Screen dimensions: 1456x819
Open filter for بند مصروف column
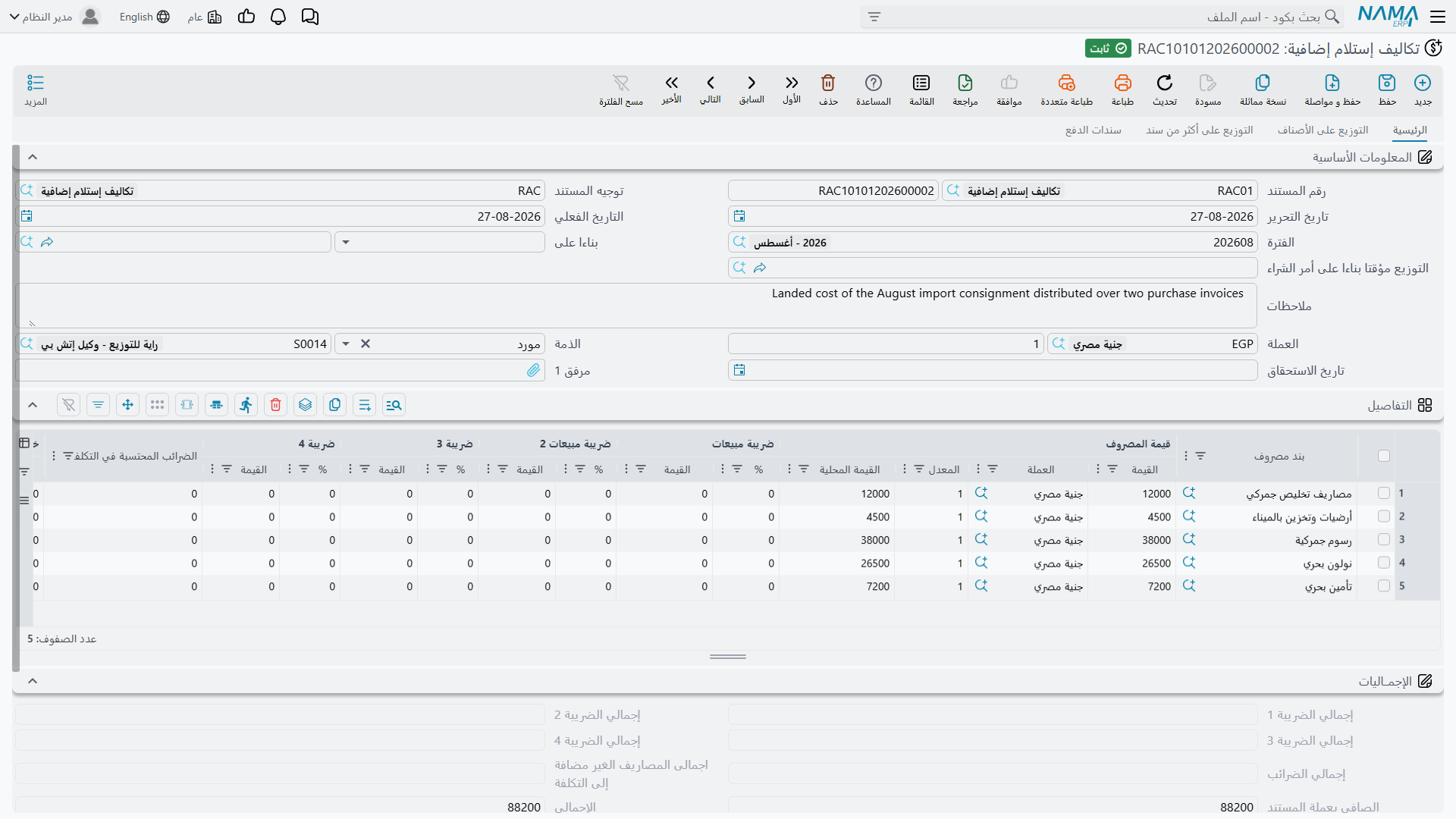coord(1200,456)
